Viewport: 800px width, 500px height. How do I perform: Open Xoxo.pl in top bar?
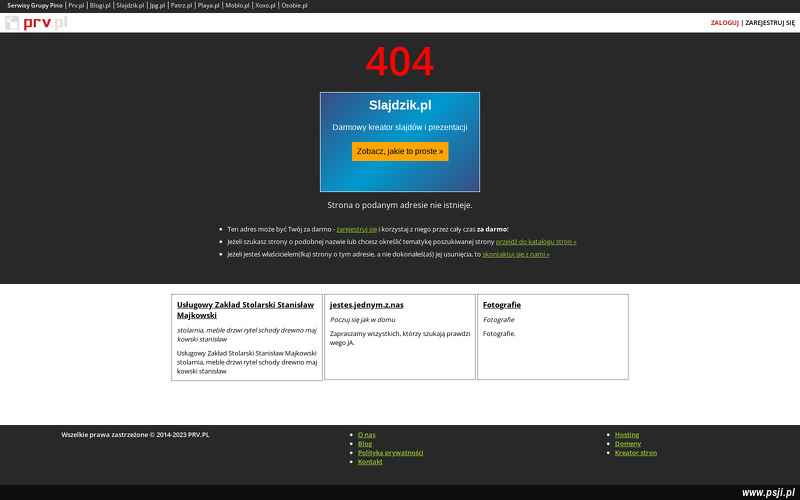click(265, 6)
